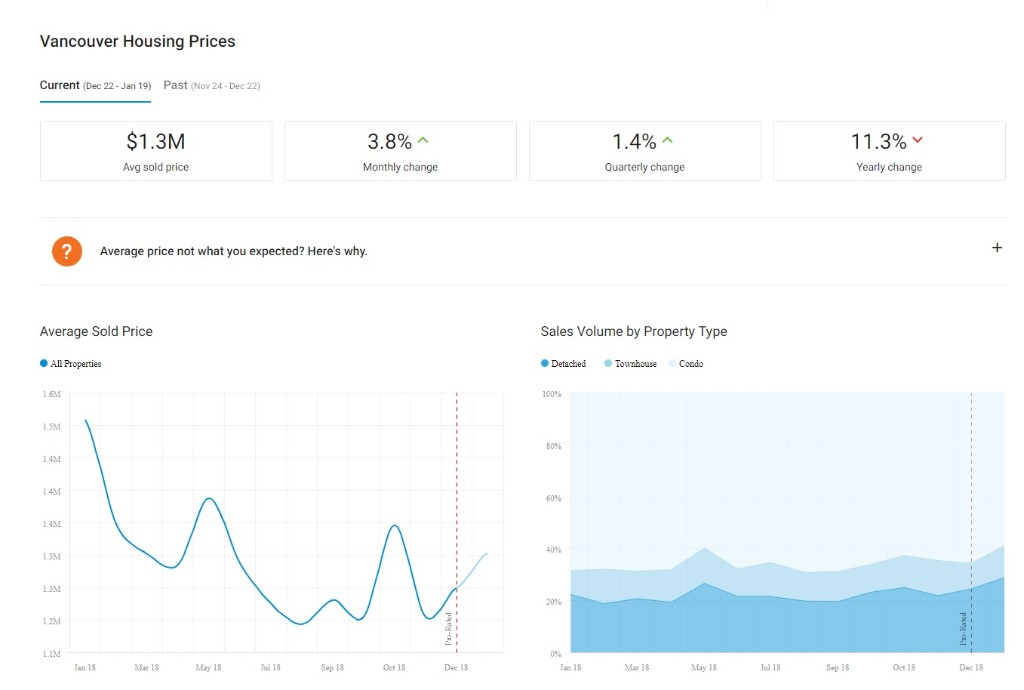Toggle the Detached legend series
Screen dimensions: 1024x690
tap(564, 364)
